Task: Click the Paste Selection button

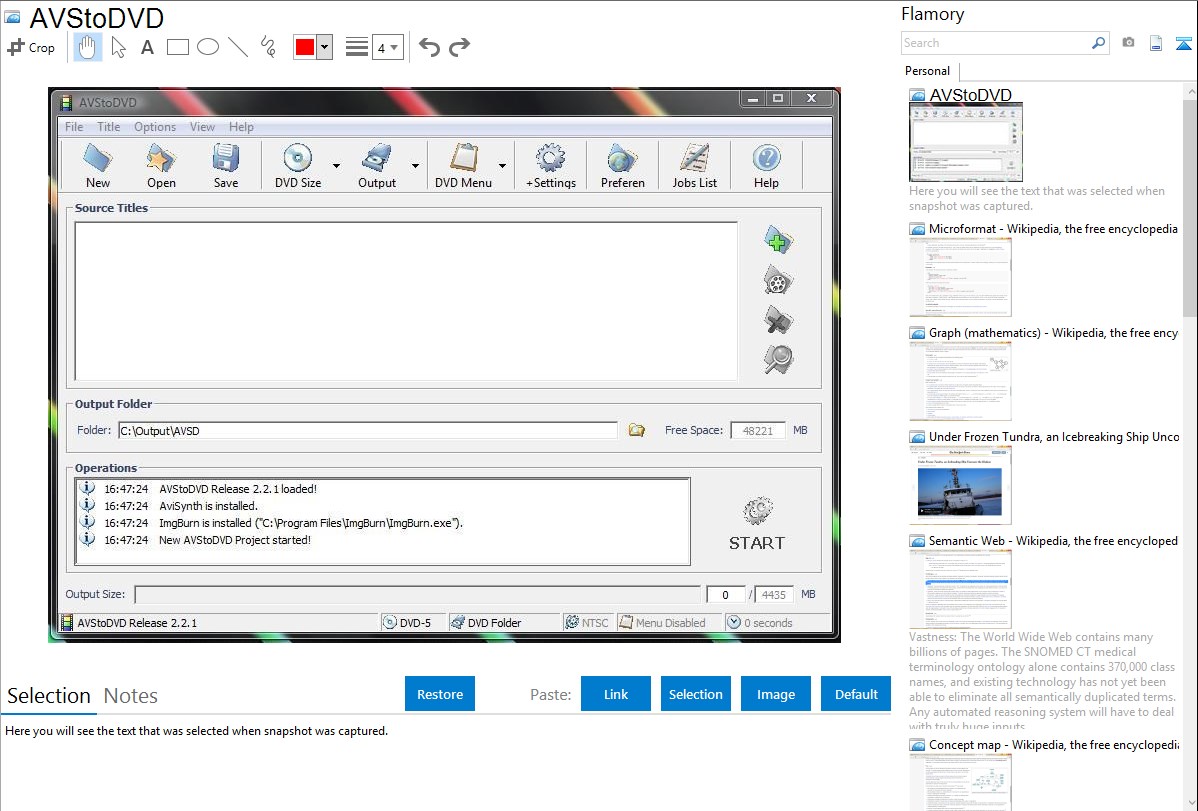Action: [696, 694]
